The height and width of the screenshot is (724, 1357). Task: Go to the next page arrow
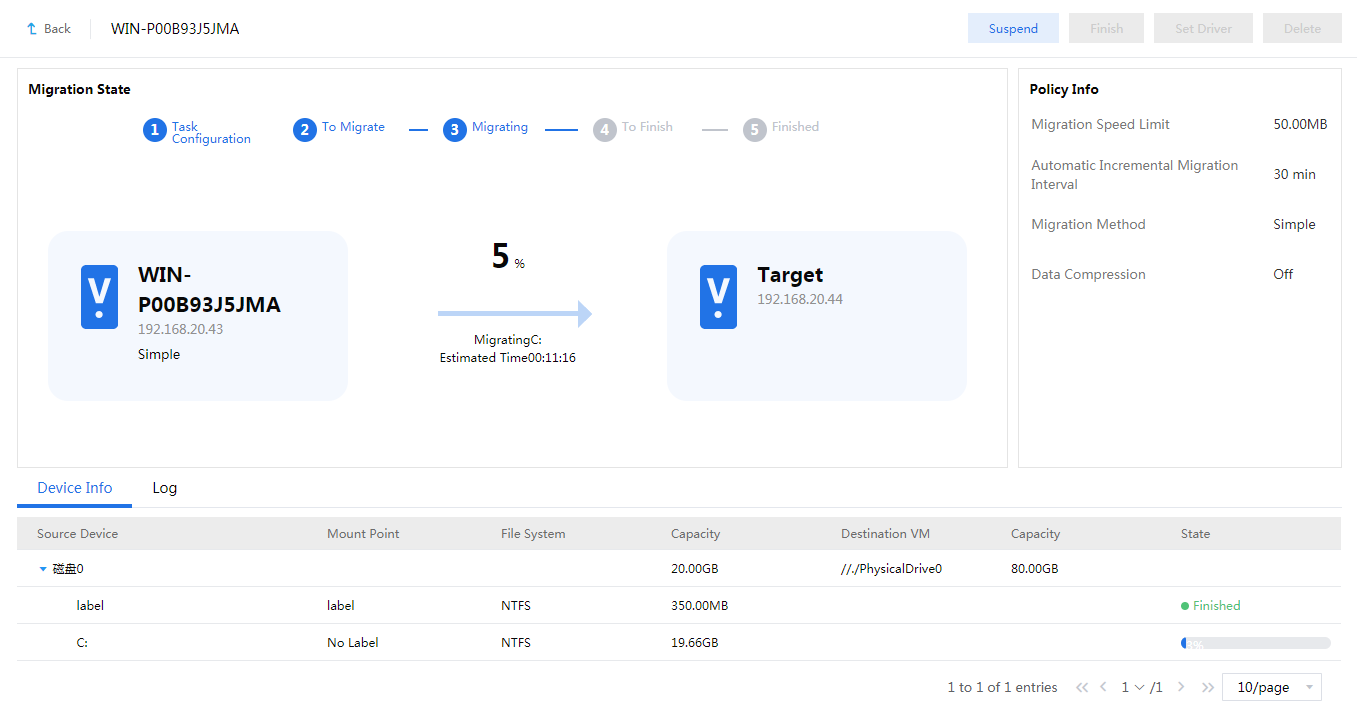1181,687
